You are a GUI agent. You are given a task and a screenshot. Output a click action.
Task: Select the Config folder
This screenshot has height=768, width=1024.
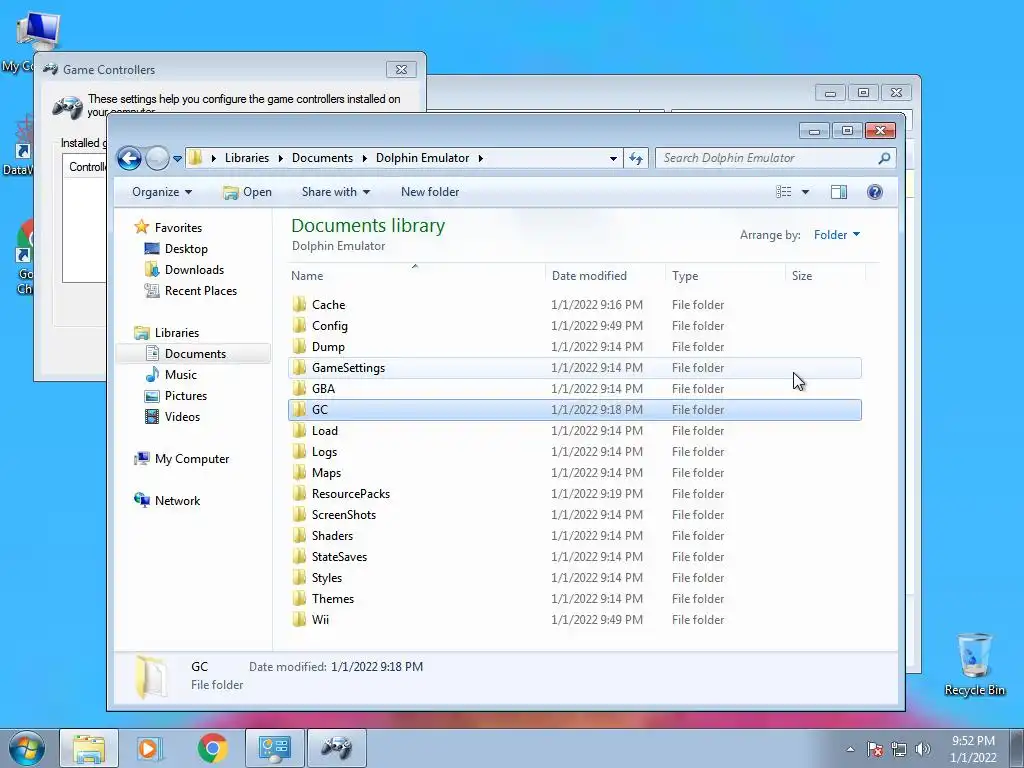[x=575, y=326]
